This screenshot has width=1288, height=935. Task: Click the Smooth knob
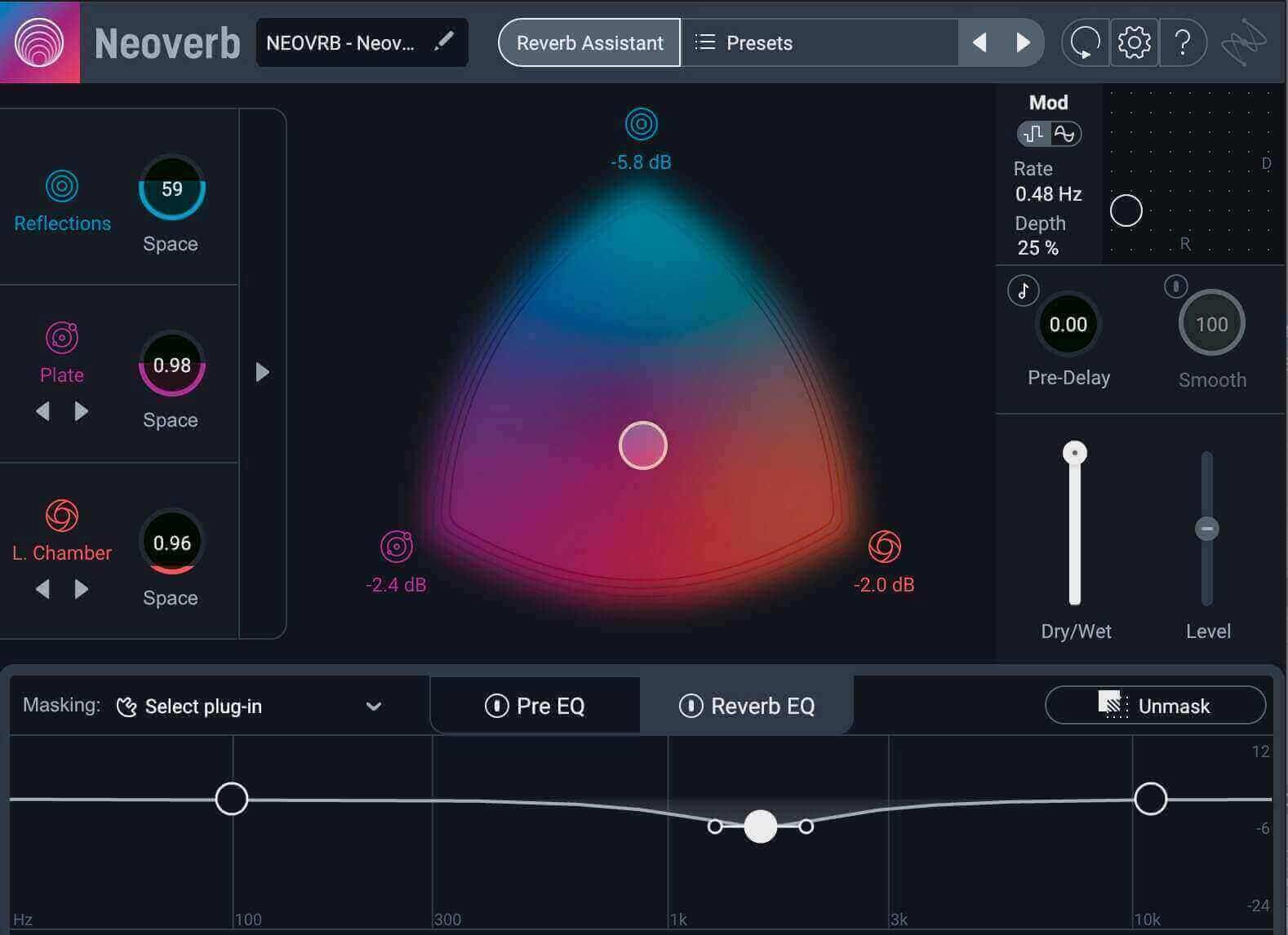coord(1211,323)
